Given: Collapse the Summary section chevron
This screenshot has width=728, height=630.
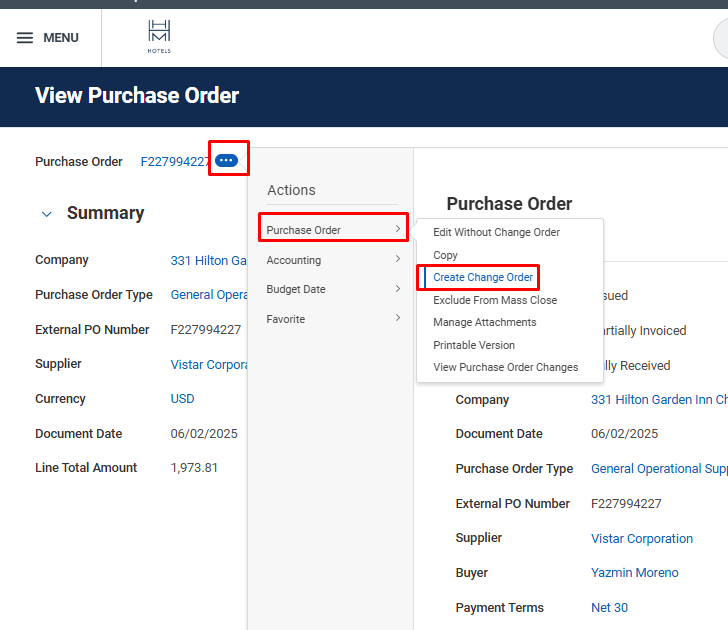Looking at the screenshot, I should click(x=46, y=214).
